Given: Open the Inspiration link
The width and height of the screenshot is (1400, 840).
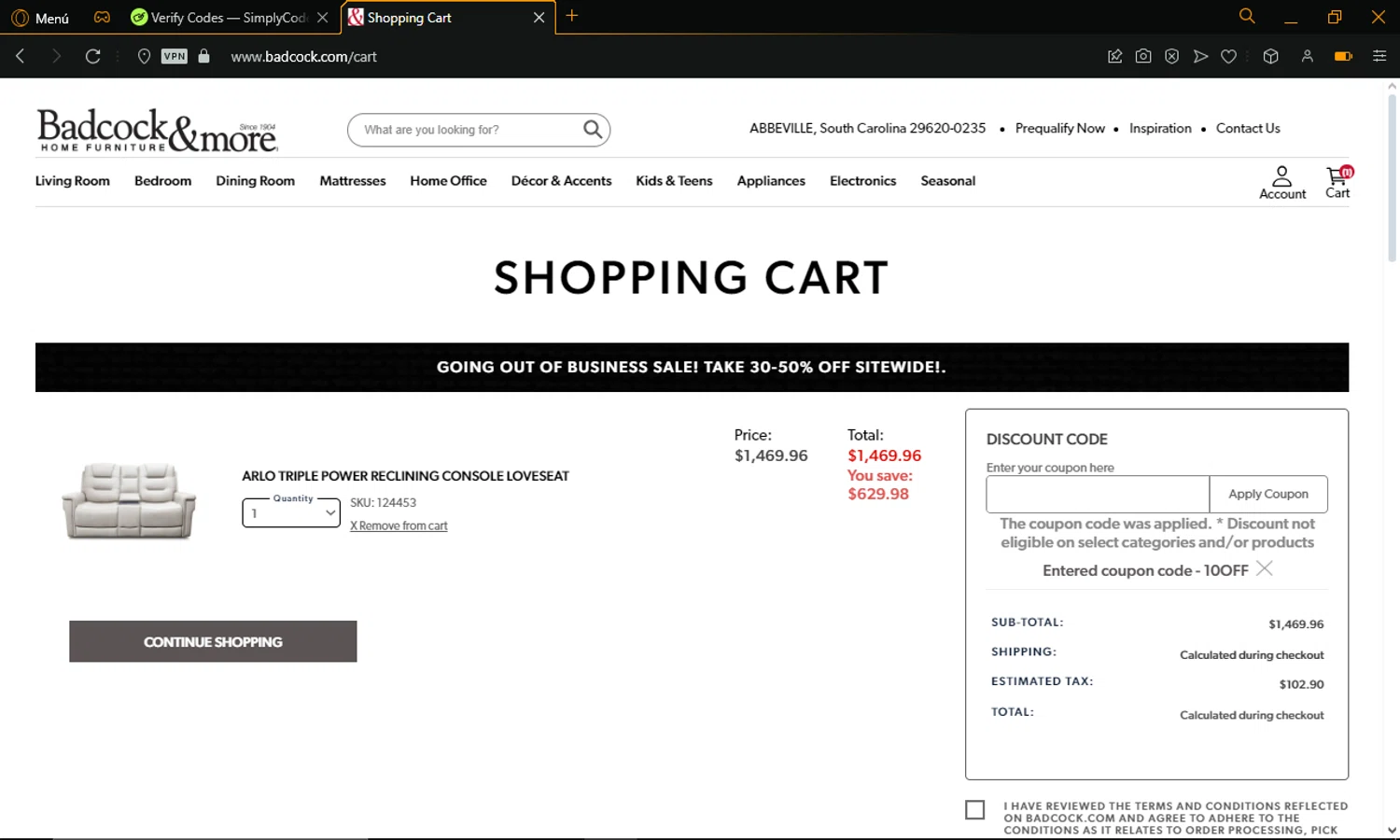Looking at the screenshot, I should point(1160,128).
